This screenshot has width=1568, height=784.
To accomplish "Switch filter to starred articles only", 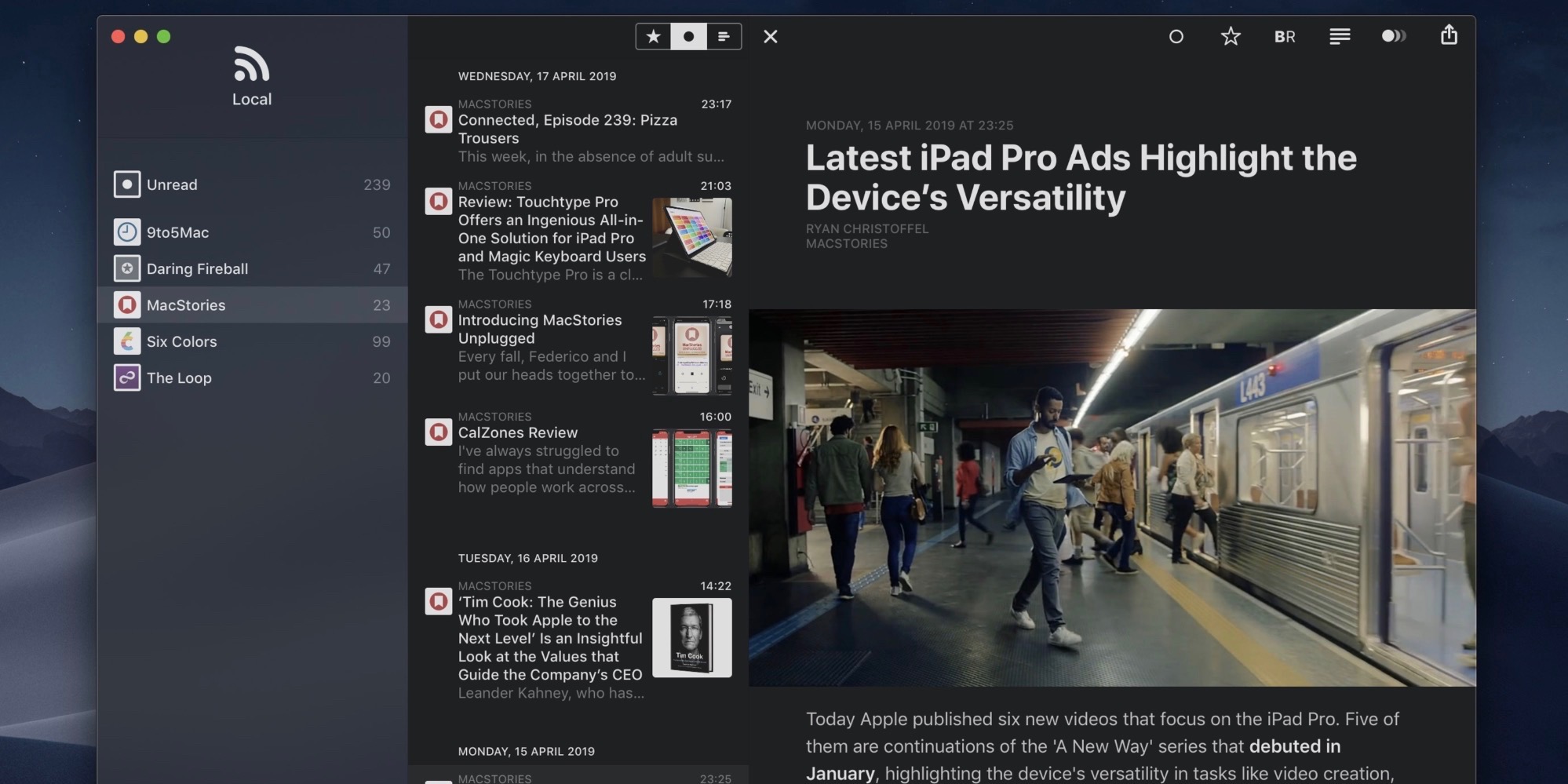I will [654, 36].
